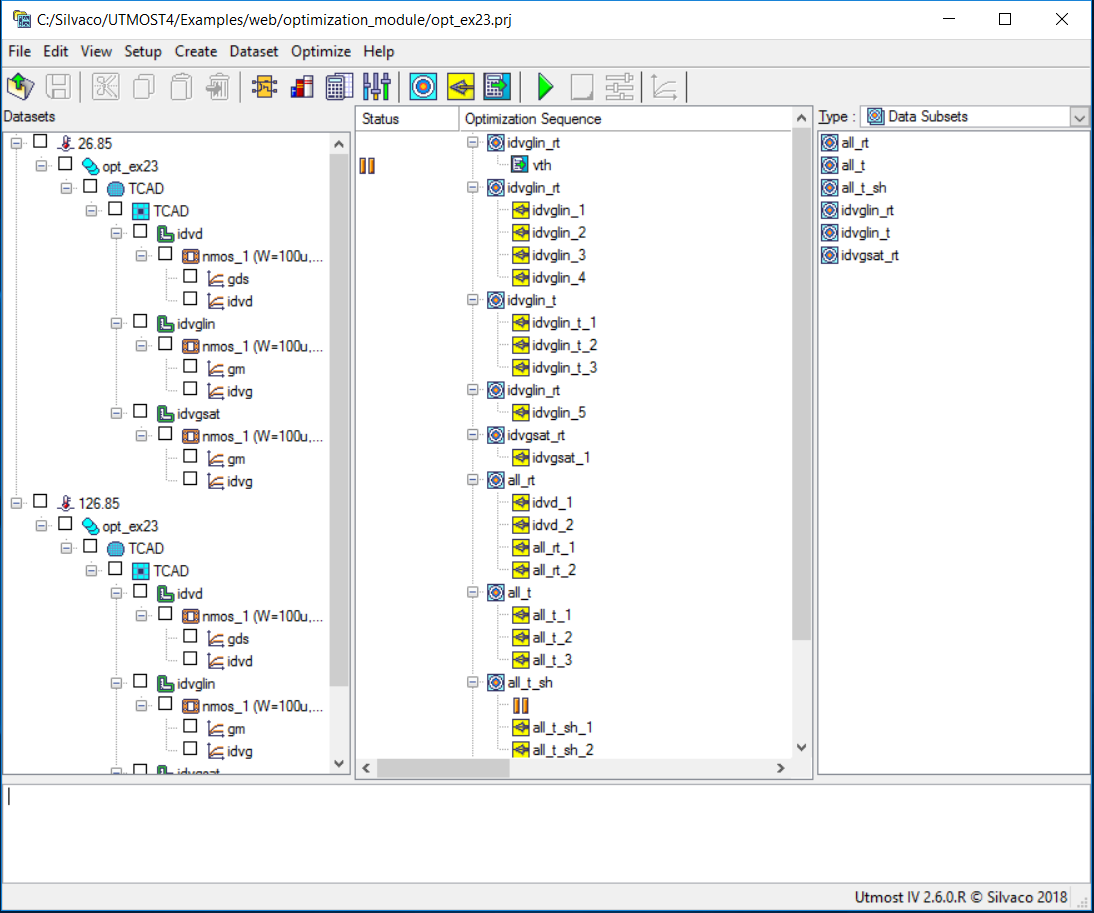Click the delete (trash) toolbar icon

pyautogui.click(x=218, y=86)
